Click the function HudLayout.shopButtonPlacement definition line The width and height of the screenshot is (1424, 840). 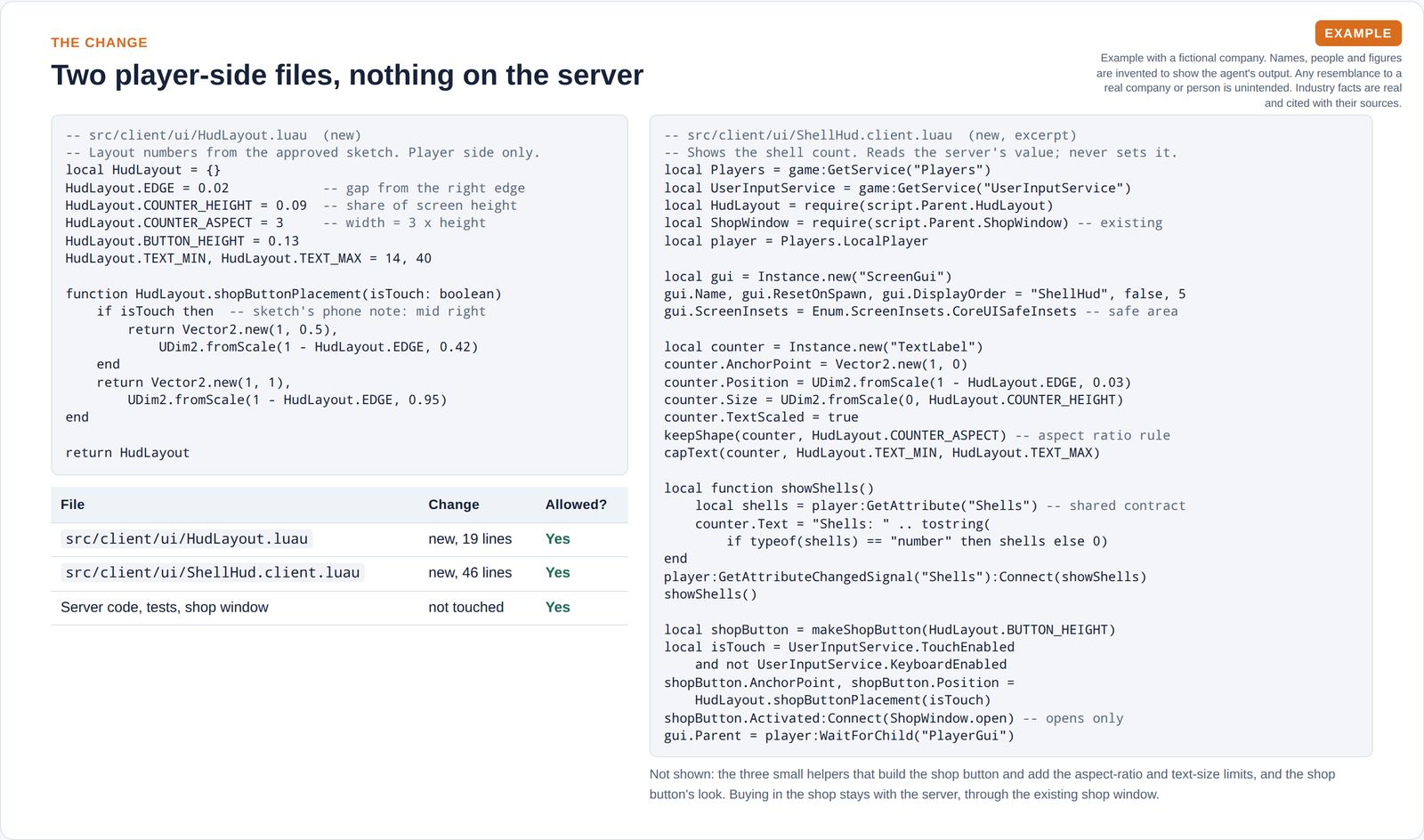tap(284, 294)
